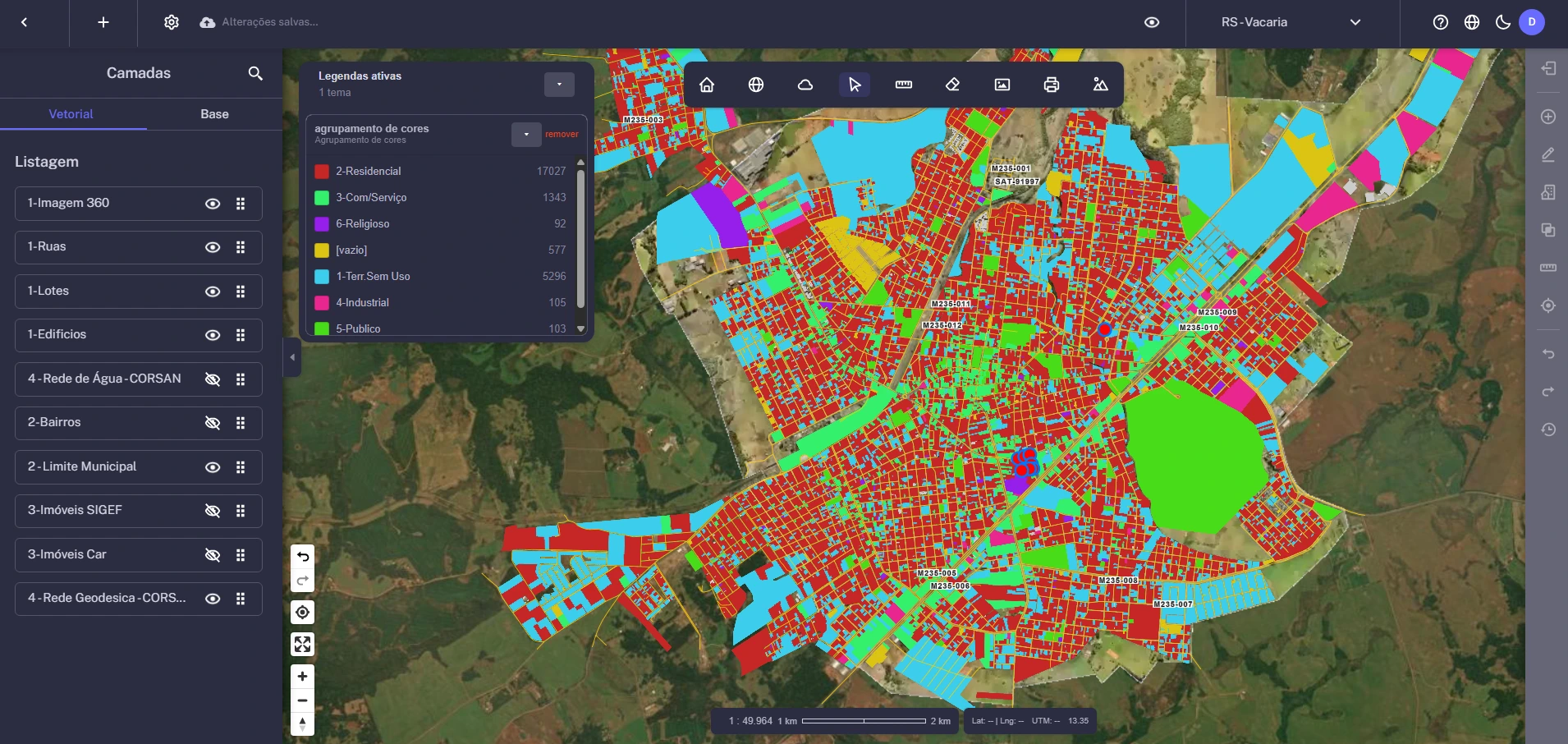The height and width of the screenshot is (744, 1568).
Task: Open settings gear icon
Action: tap(171, 22)
